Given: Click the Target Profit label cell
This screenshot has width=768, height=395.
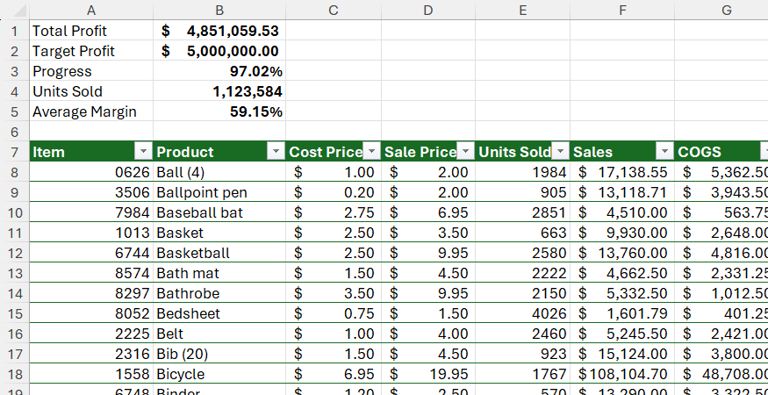Looking at the screenshot, I should click(91, 51).
